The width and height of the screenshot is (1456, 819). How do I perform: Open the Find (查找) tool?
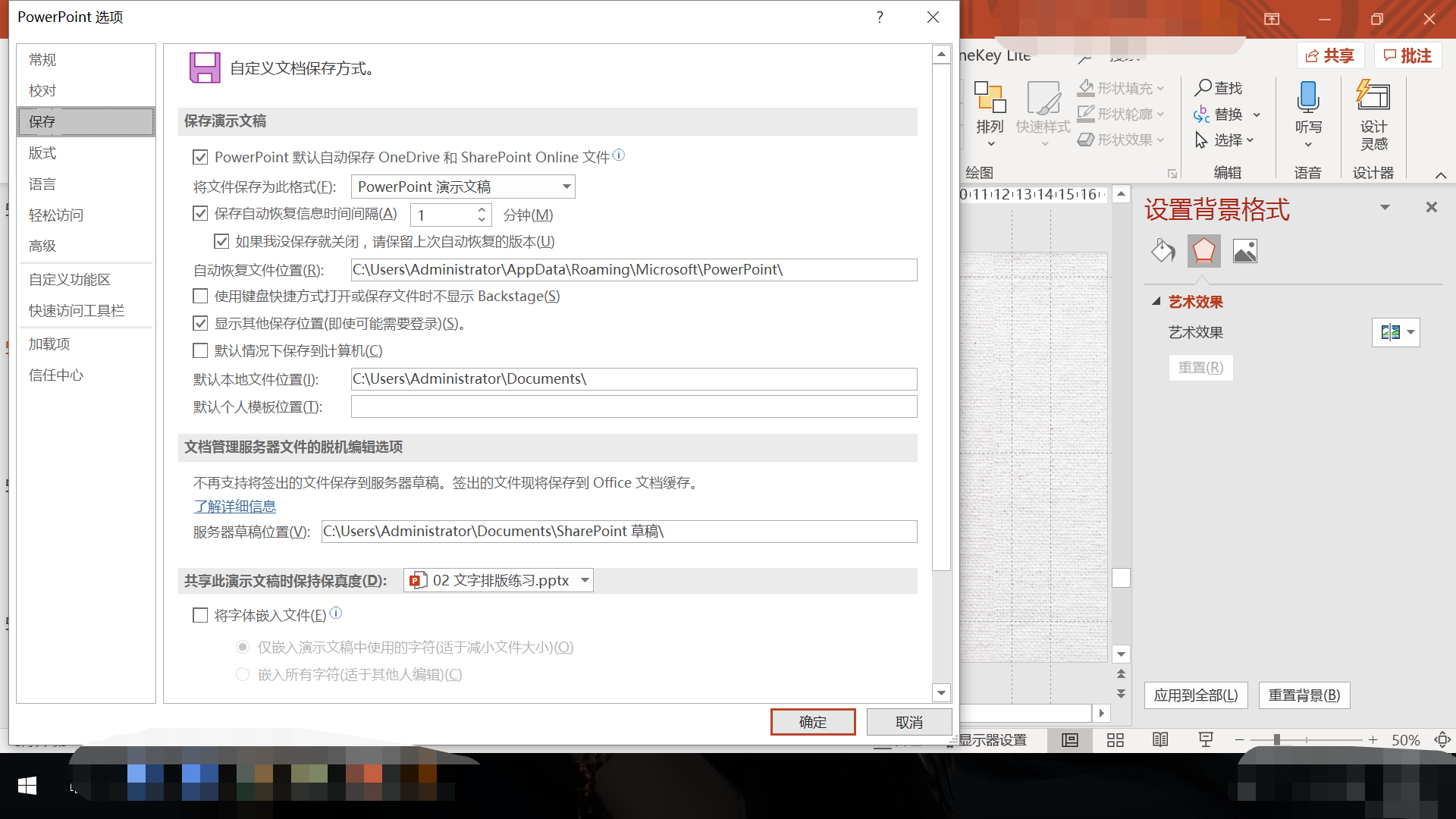pyautogui.click(x=1219, y=88)
